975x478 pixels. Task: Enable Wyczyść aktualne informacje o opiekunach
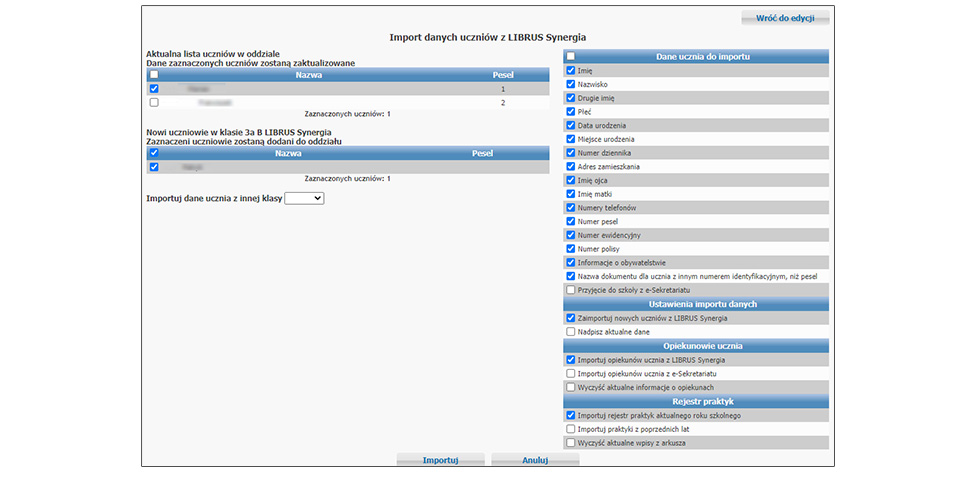click(x=570, y=387)
